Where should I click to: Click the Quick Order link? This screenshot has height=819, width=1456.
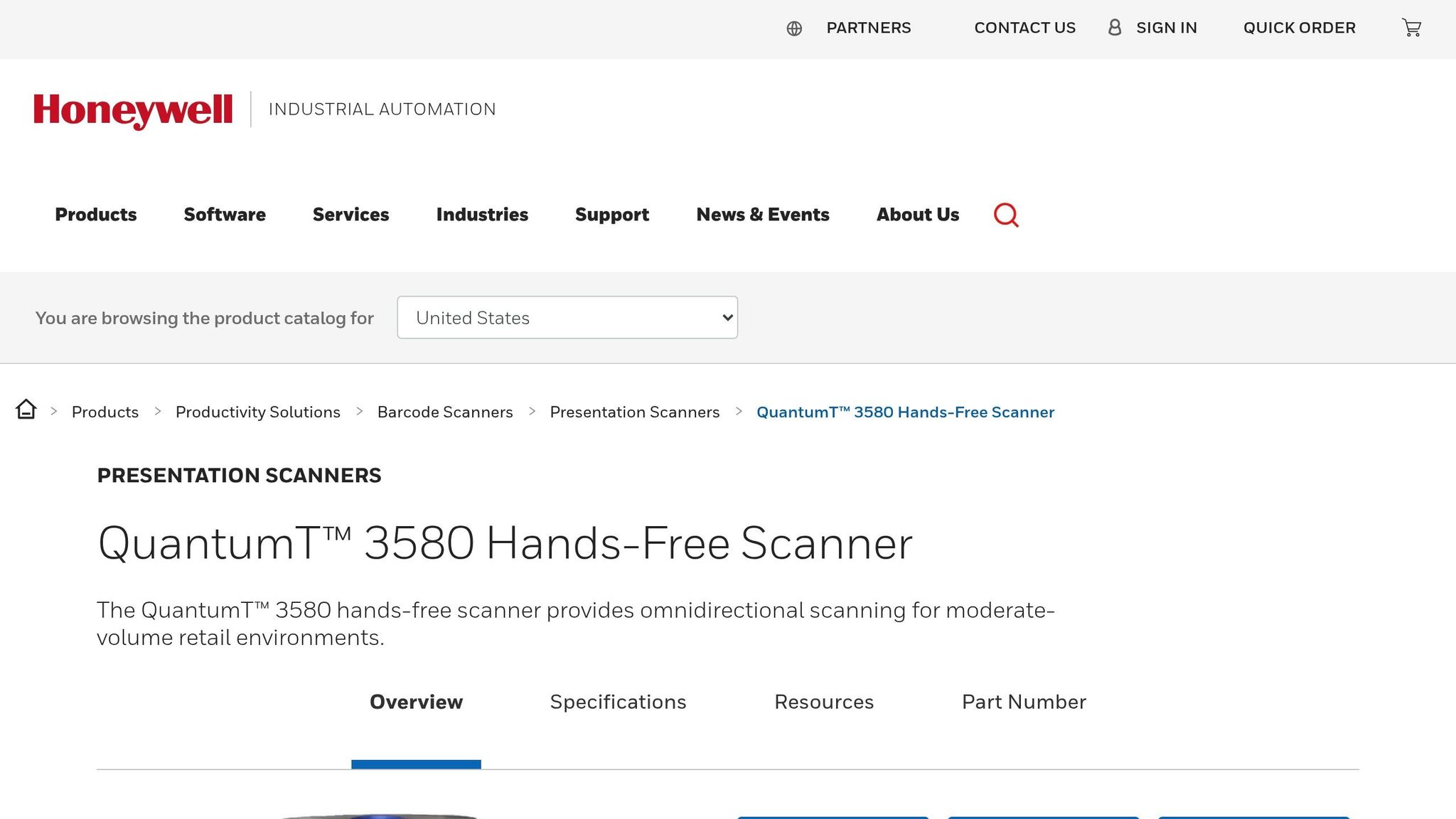pyautogui.click(x=1299, y=28)
